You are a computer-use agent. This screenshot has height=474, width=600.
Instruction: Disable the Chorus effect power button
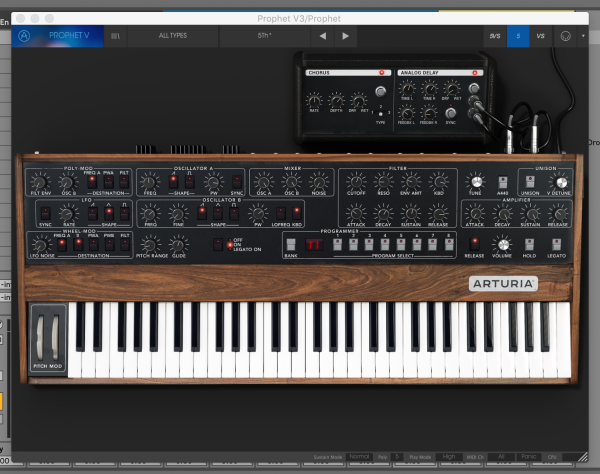(x=381, y=73)
